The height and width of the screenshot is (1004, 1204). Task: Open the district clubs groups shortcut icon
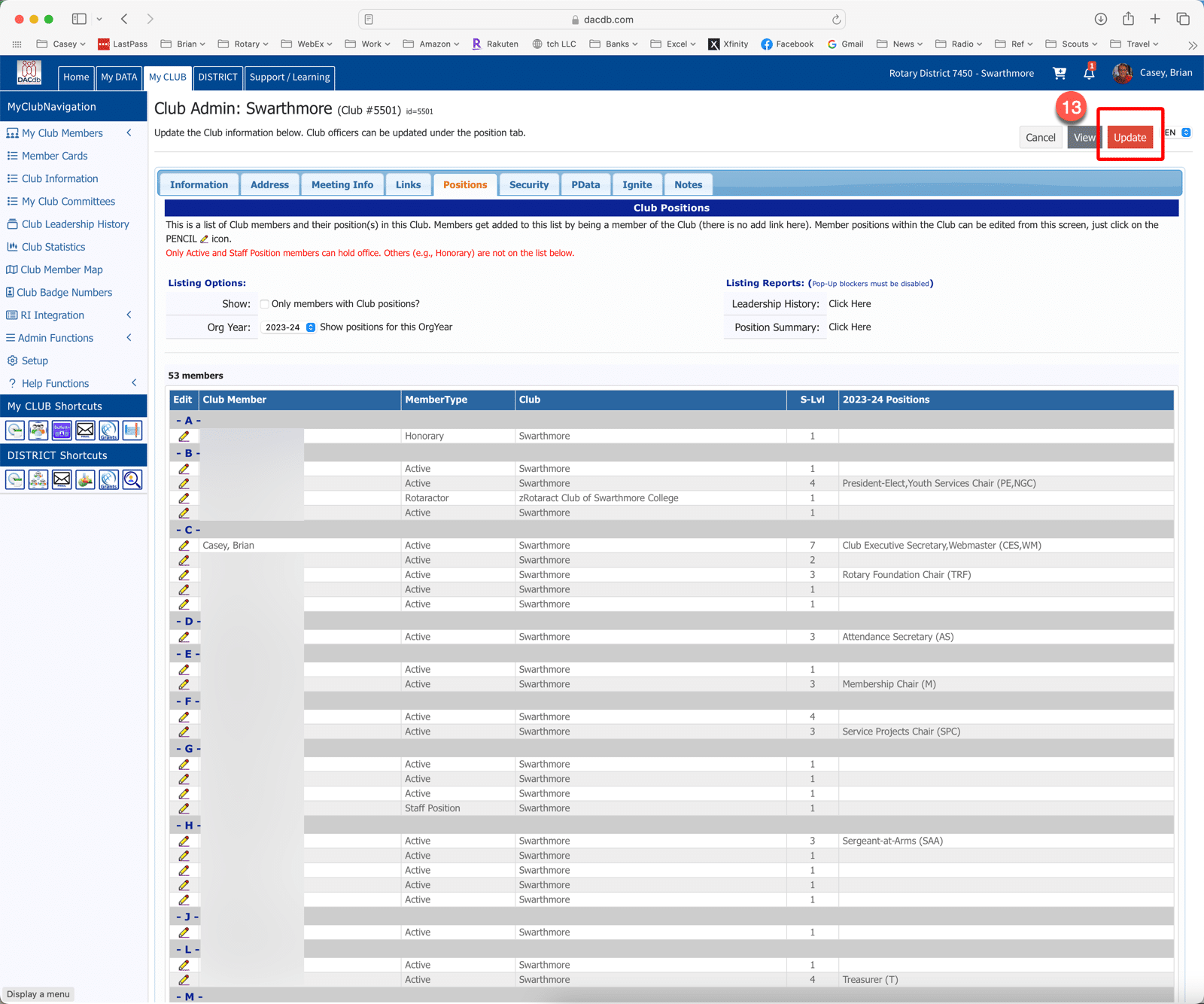click(38, 479)
